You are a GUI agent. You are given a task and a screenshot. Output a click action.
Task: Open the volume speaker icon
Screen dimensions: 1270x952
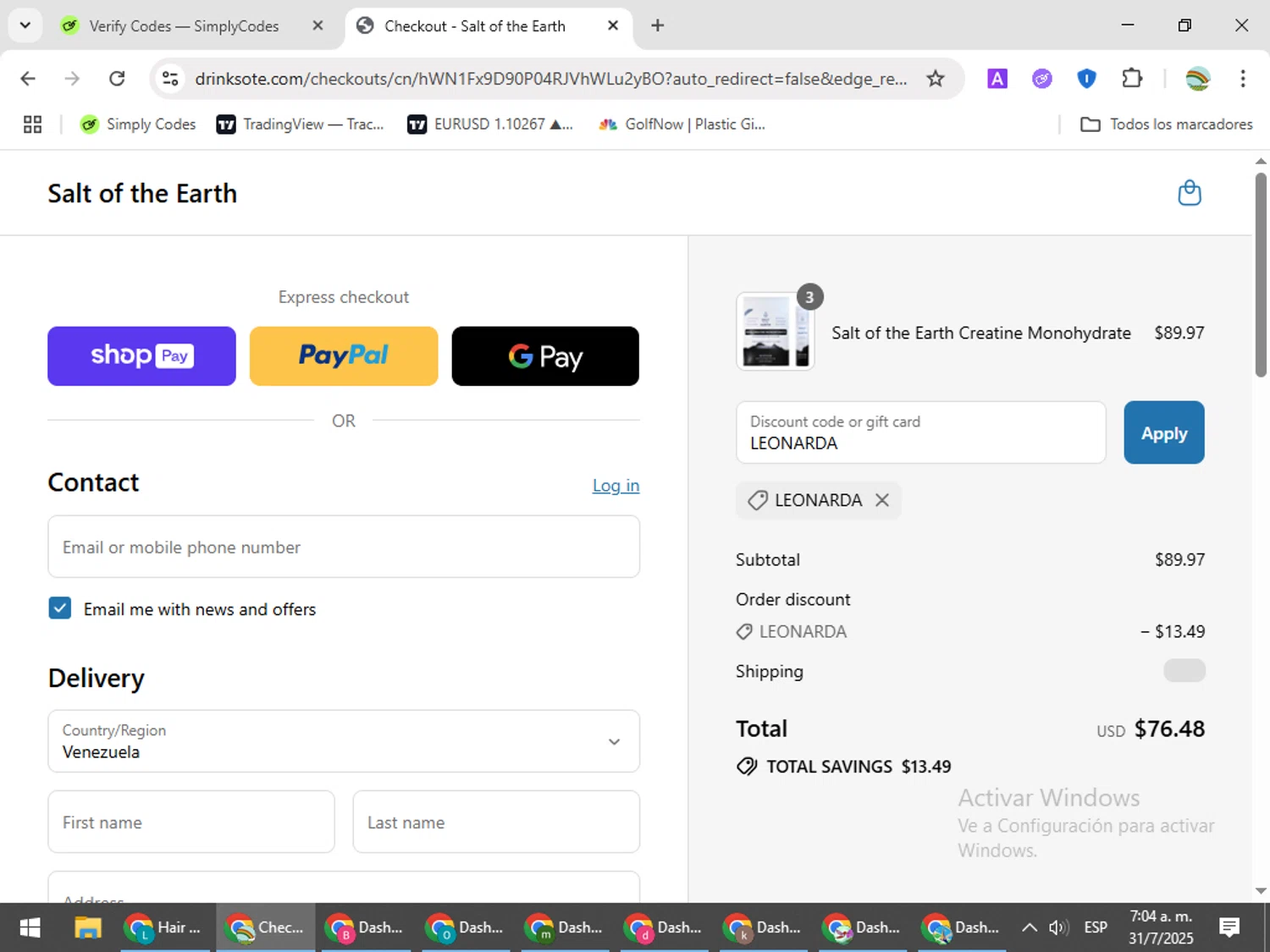(1057, 927)
